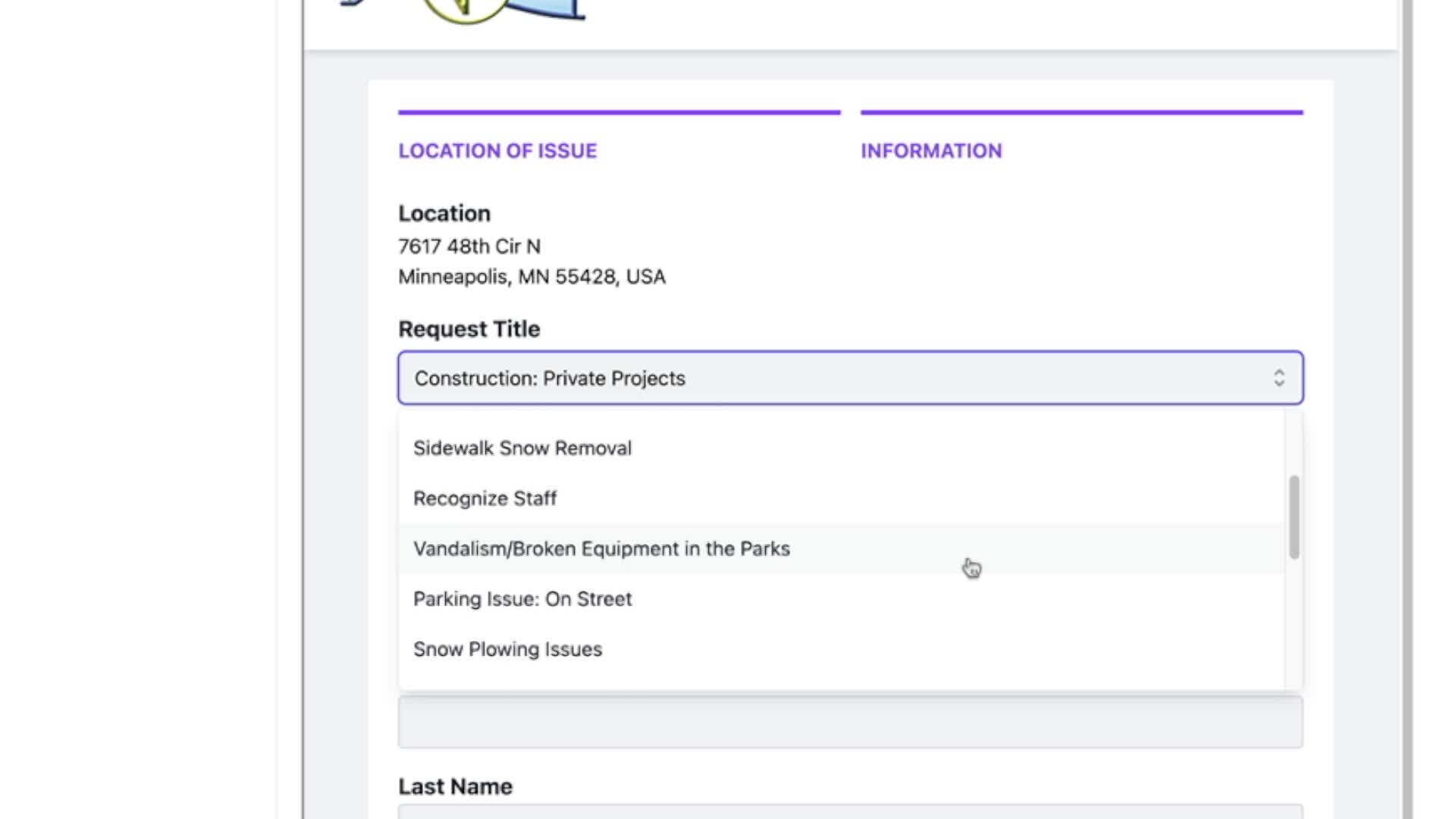Viewport: 1456px width, 819px height.
Task: Click the Location heading label
Action: (444, 213)
